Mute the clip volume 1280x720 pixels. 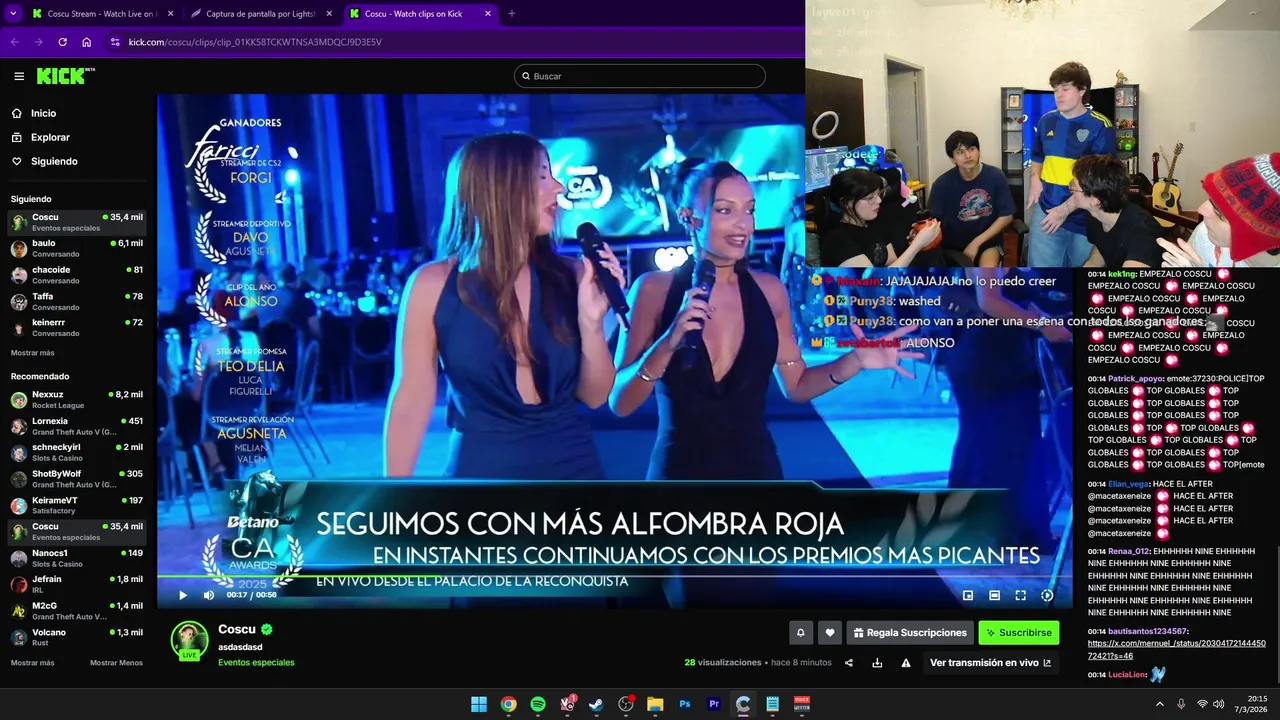coord(208,595)
